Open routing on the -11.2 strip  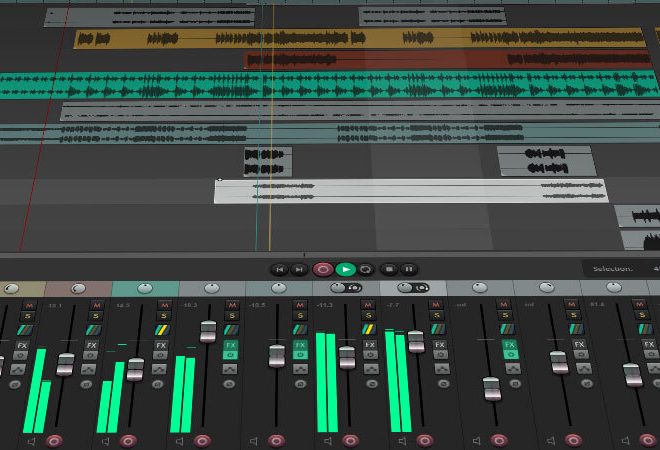pos(368,328)
